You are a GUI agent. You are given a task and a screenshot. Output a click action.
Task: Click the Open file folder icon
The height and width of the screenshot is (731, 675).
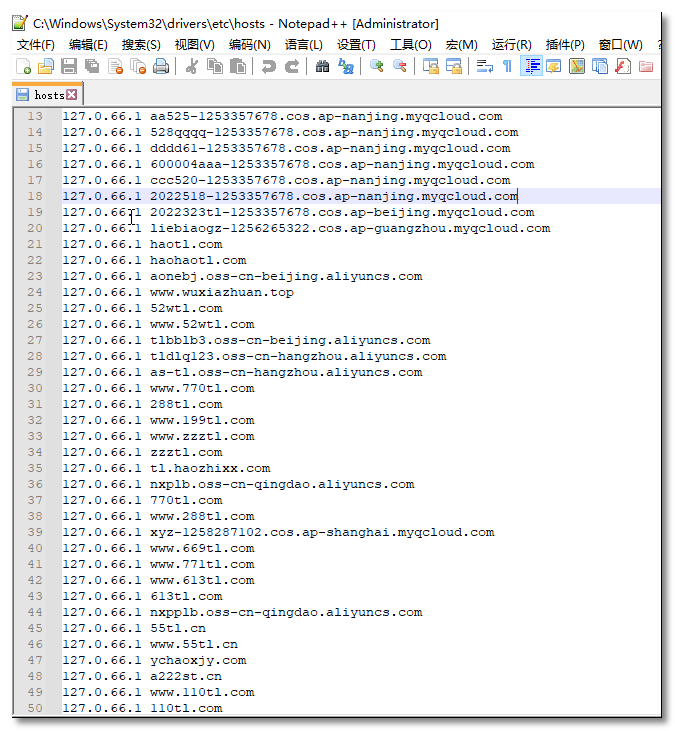click(46, 66)
